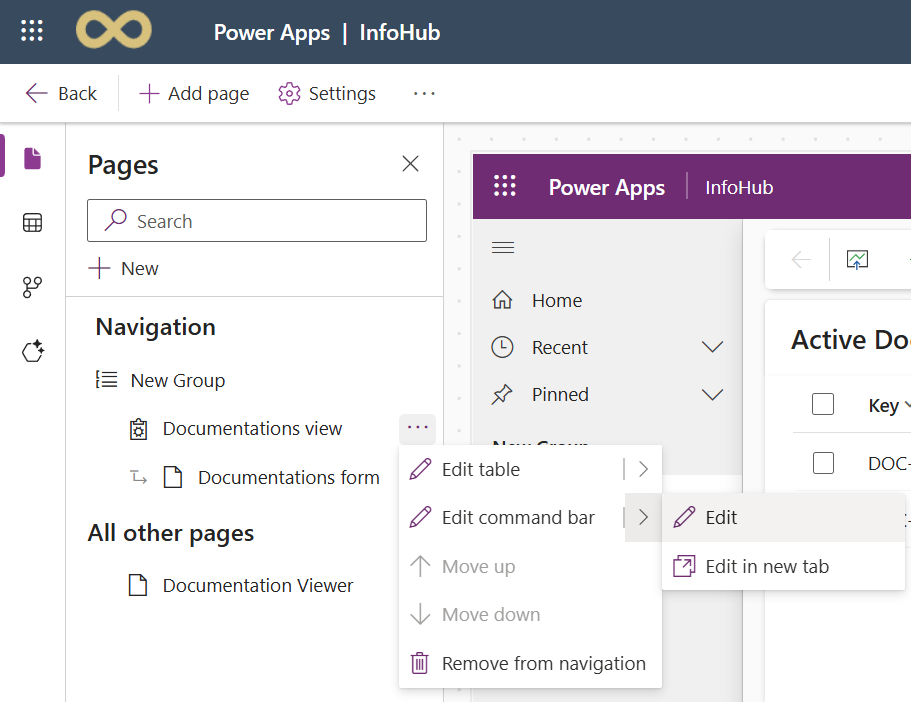Tick the checkbox for the DOC row

click(823, 463)
